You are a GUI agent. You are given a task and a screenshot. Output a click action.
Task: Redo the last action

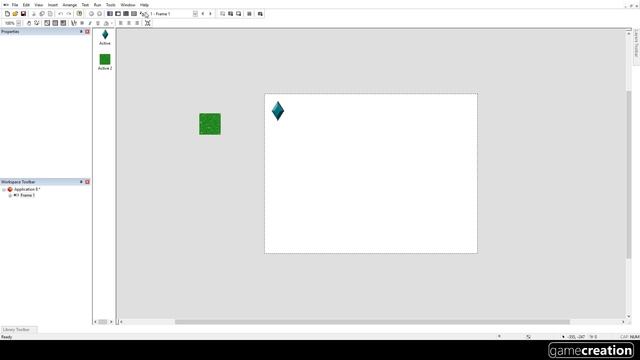[x=69, y=14]
